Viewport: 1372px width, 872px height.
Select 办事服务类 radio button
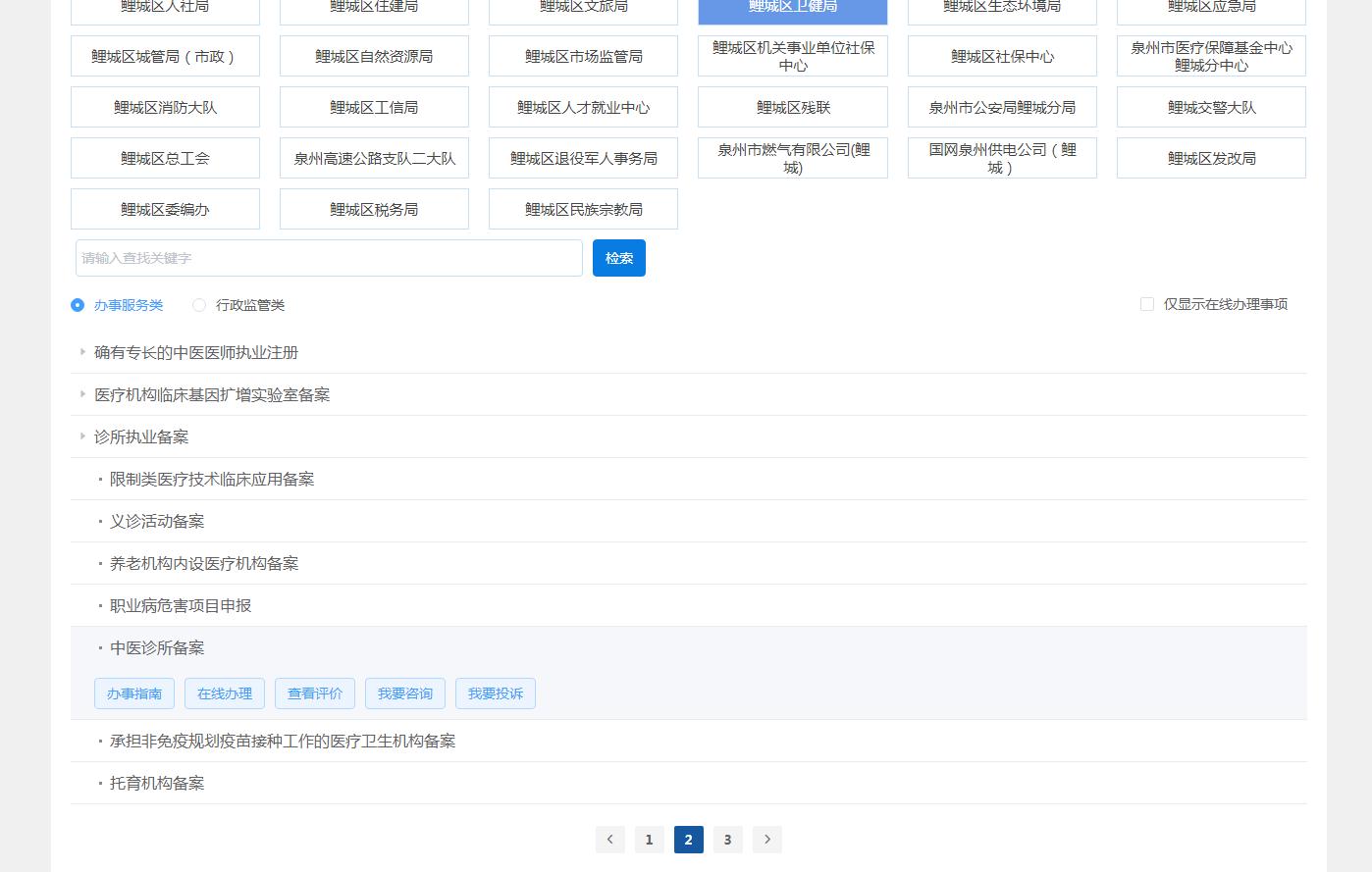(78, 305)
